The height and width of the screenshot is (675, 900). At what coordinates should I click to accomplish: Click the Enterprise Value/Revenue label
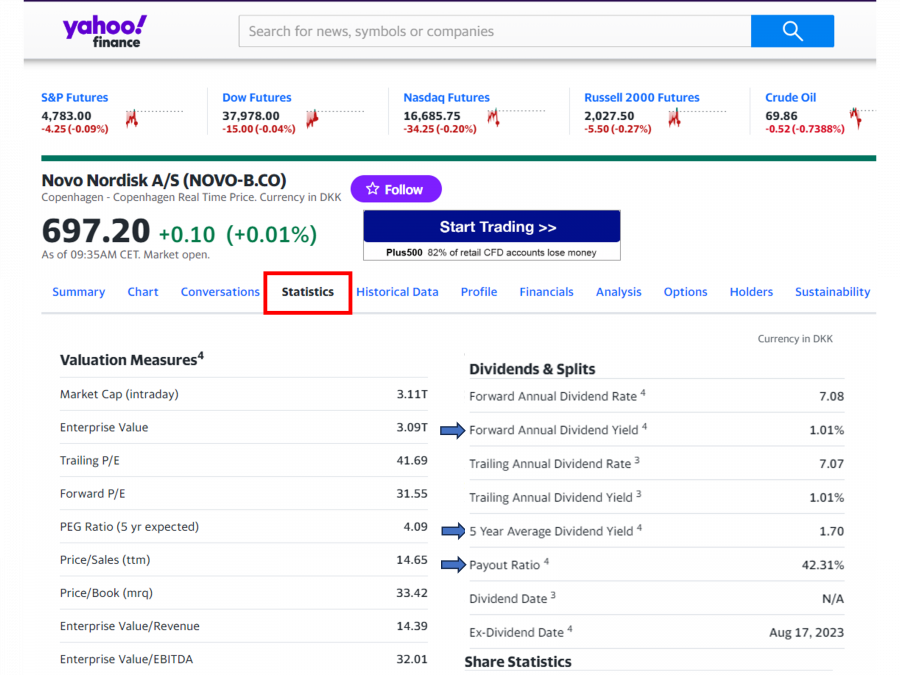(x=130, y=626)
